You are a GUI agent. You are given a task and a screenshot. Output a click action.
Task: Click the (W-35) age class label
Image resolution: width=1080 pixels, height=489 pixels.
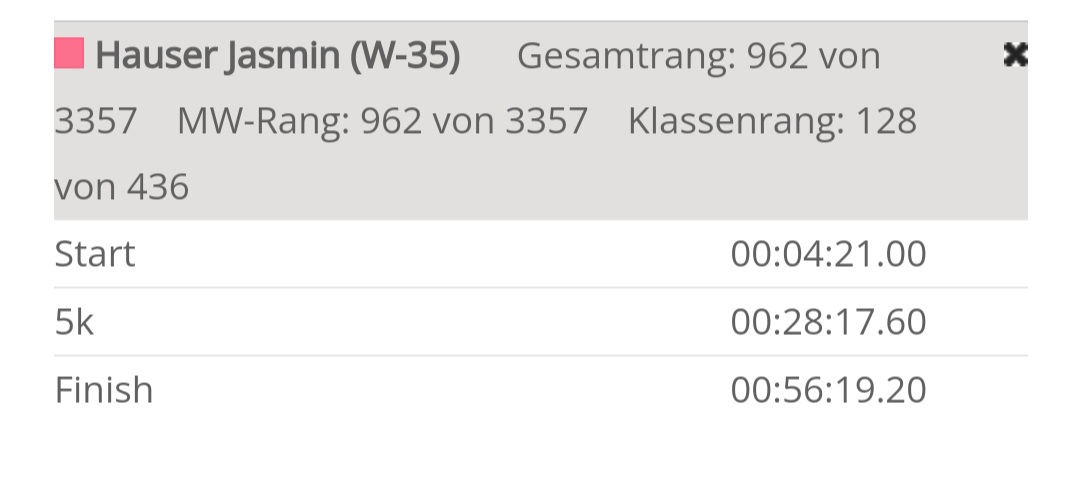405,56
